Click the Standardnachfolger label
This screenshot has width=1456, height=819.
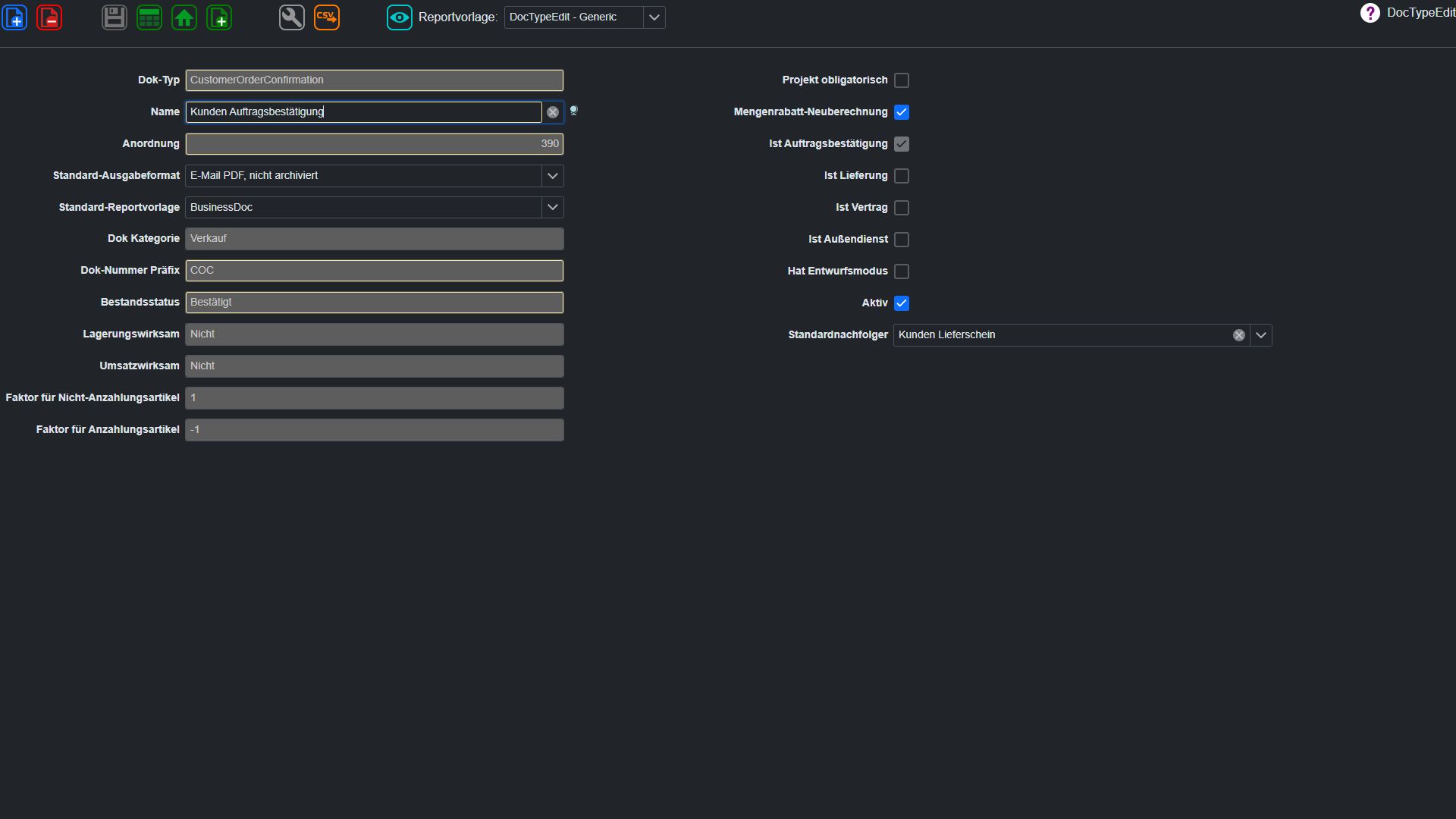838,335
